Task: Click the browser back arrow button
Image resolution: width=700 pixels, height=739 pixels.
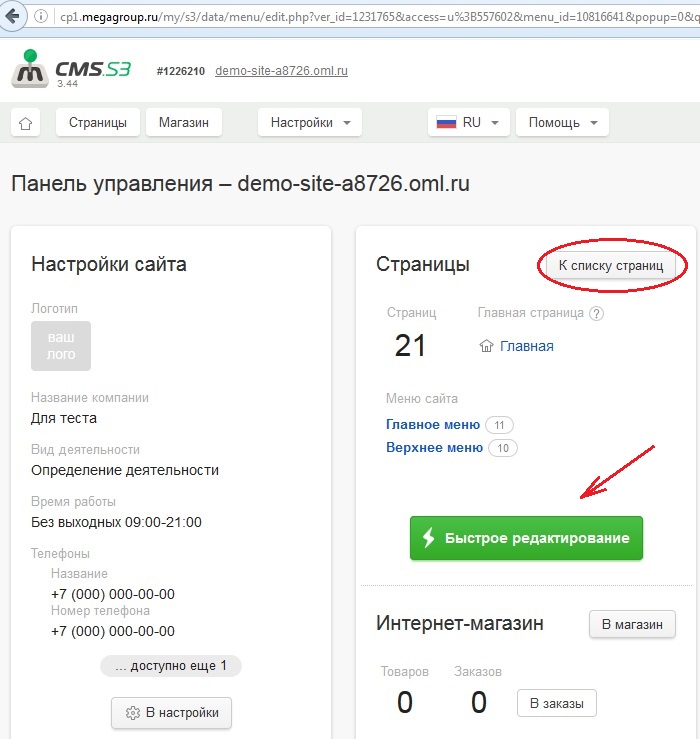Action: coord(11,16)
